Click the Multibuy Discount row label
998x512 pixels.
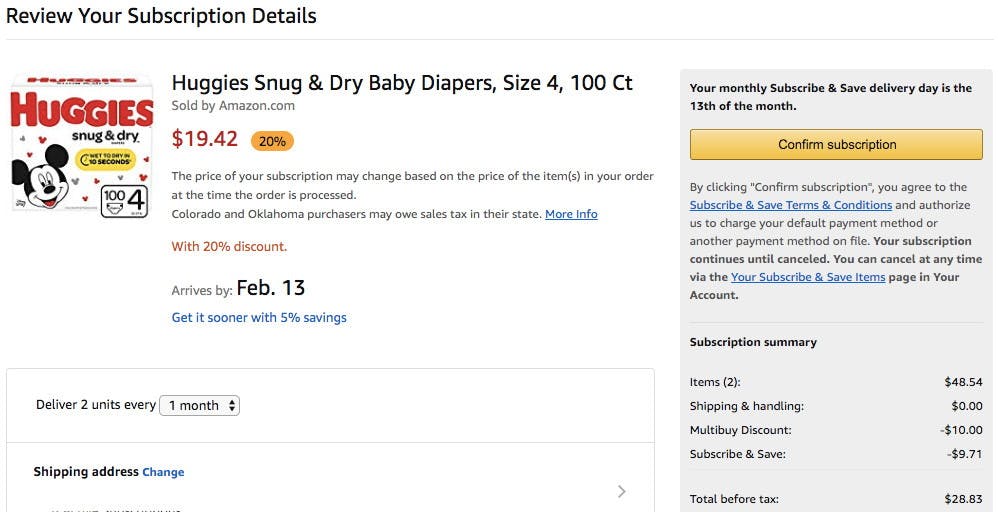point(740,430)
